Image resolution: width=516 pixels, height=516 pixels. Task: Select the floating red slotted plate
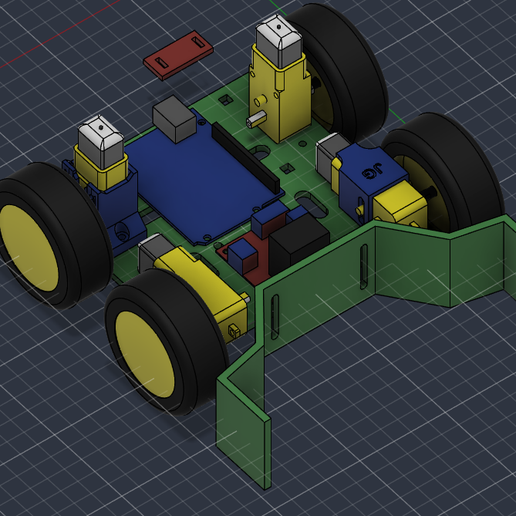pos(179,55)
